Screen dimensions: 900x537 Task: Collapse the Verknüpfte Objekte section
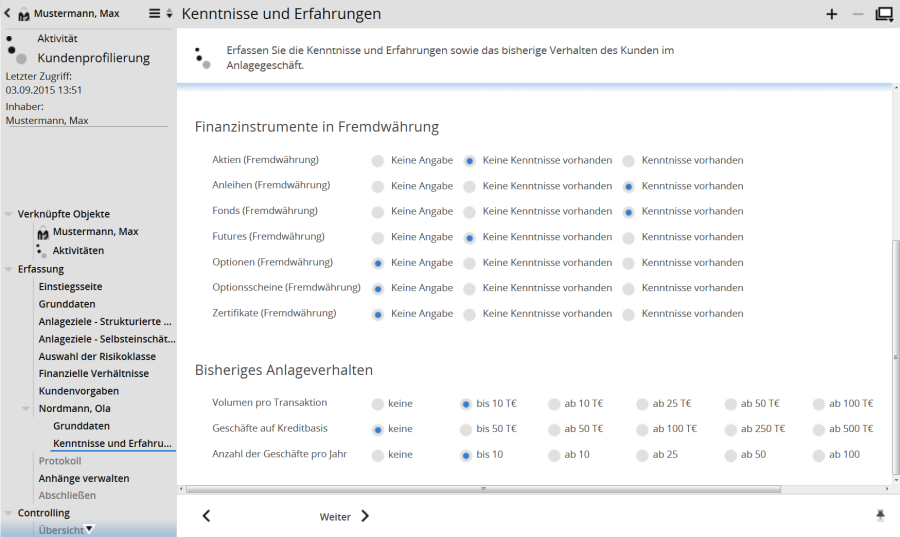[x=9, y=214]
